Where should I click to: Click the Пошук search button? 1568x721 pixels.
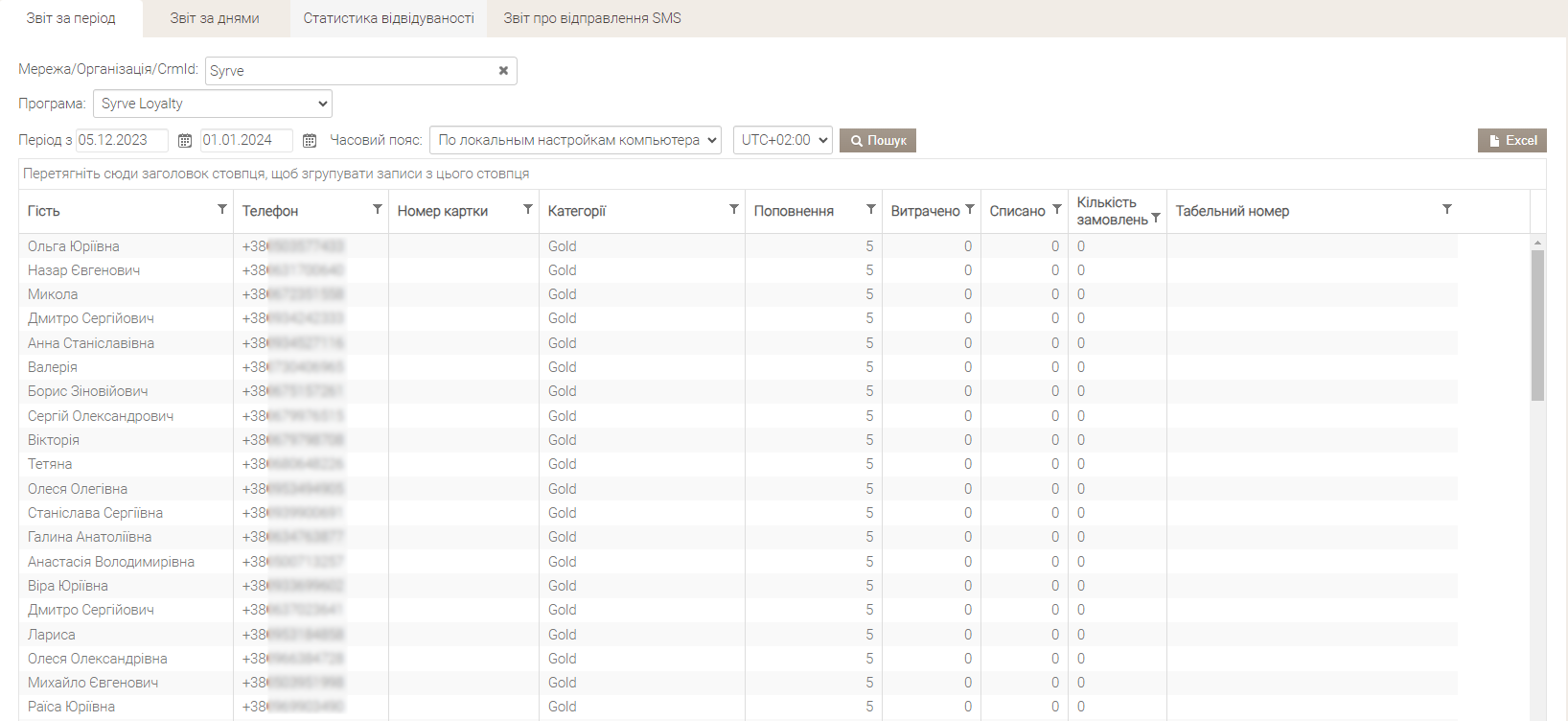[x=878, y=141]
